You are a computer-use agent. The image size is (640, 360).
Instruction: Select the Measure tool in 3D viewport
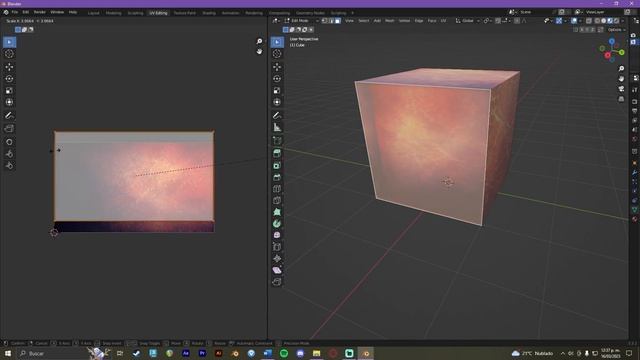[x=277, y=128]
